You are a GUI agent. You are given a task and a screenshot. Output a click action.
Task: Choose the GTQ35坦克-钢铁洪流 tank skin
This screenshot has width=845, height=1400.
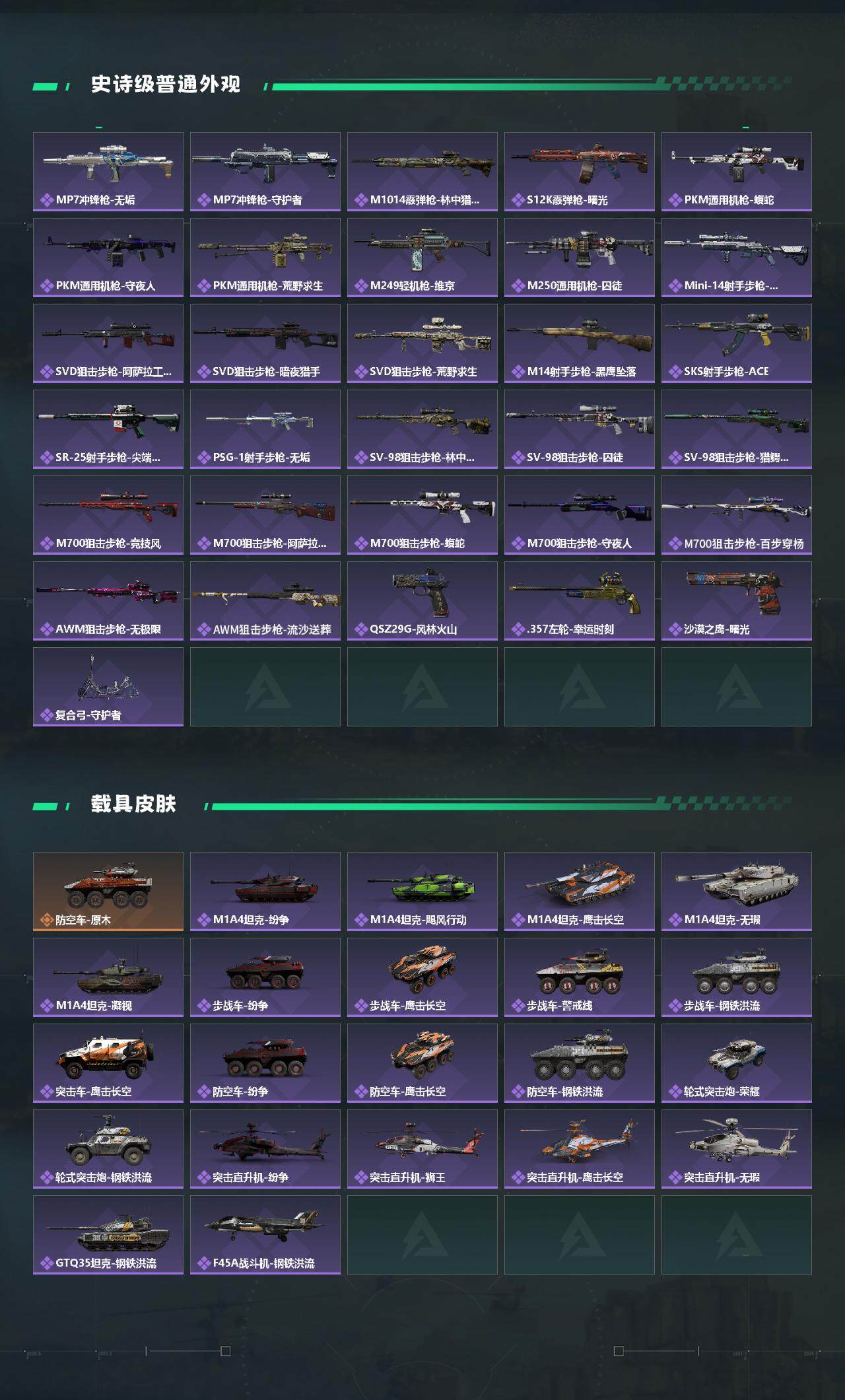click(108, 1235)
